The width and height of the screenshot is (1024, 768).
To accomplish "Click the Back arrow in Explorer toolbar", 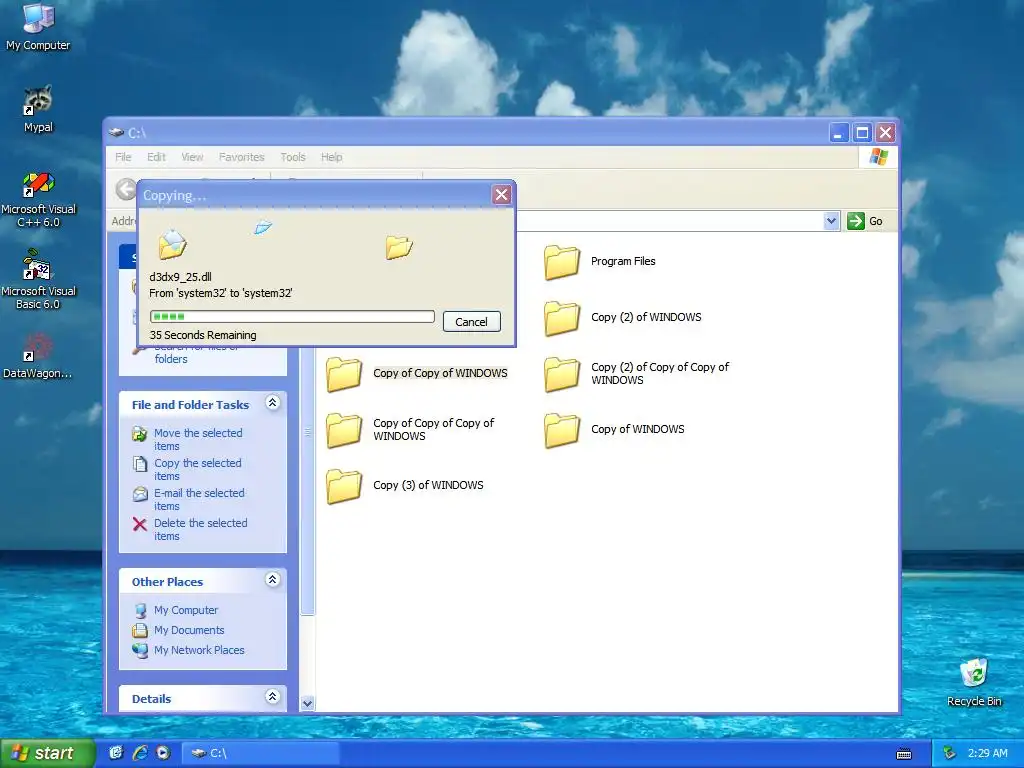I will point(125,189).
